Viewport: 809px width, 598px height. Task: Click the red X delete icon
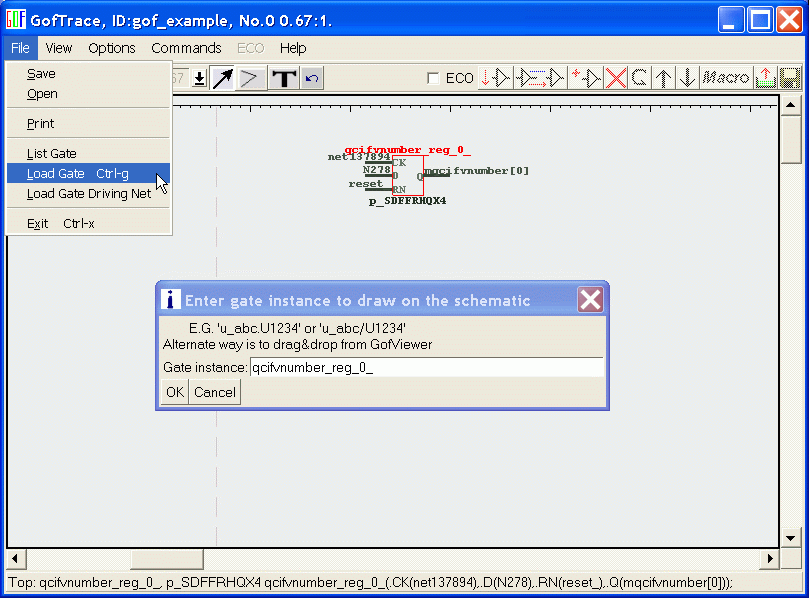click(616, 78)
